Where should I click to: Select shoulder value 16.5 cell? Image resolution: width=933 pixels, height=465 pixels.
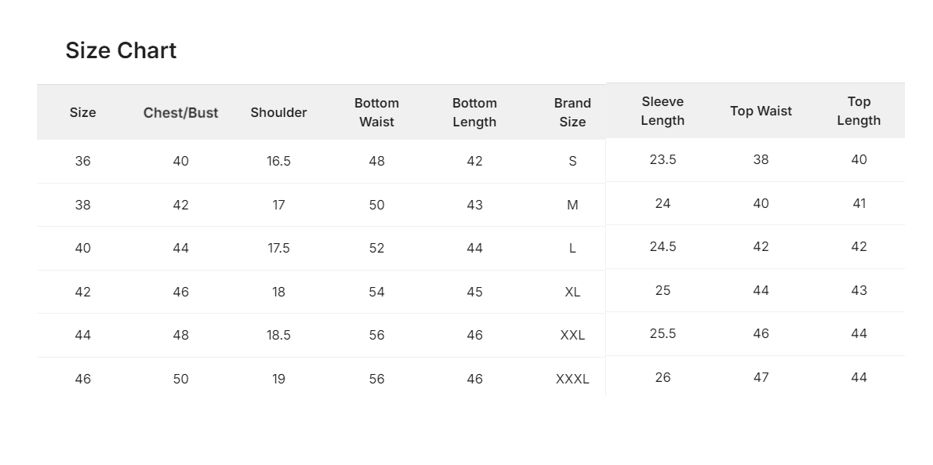[x=278, y=161]
